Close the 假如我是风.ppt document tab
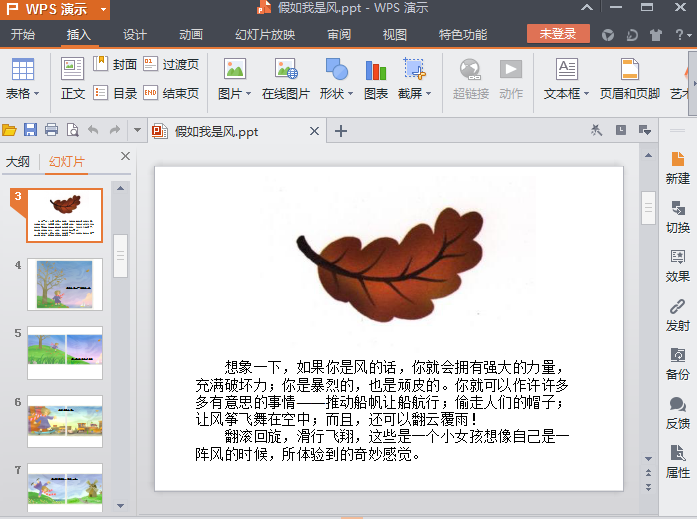 (314, 131)
